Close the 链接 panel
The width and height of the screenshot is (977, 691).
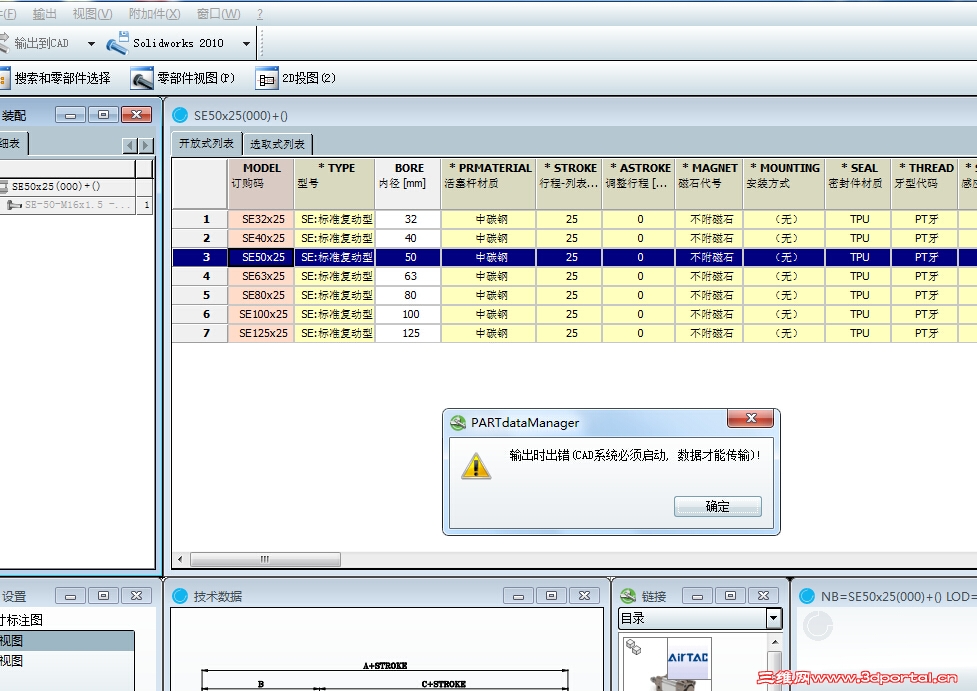763,596
